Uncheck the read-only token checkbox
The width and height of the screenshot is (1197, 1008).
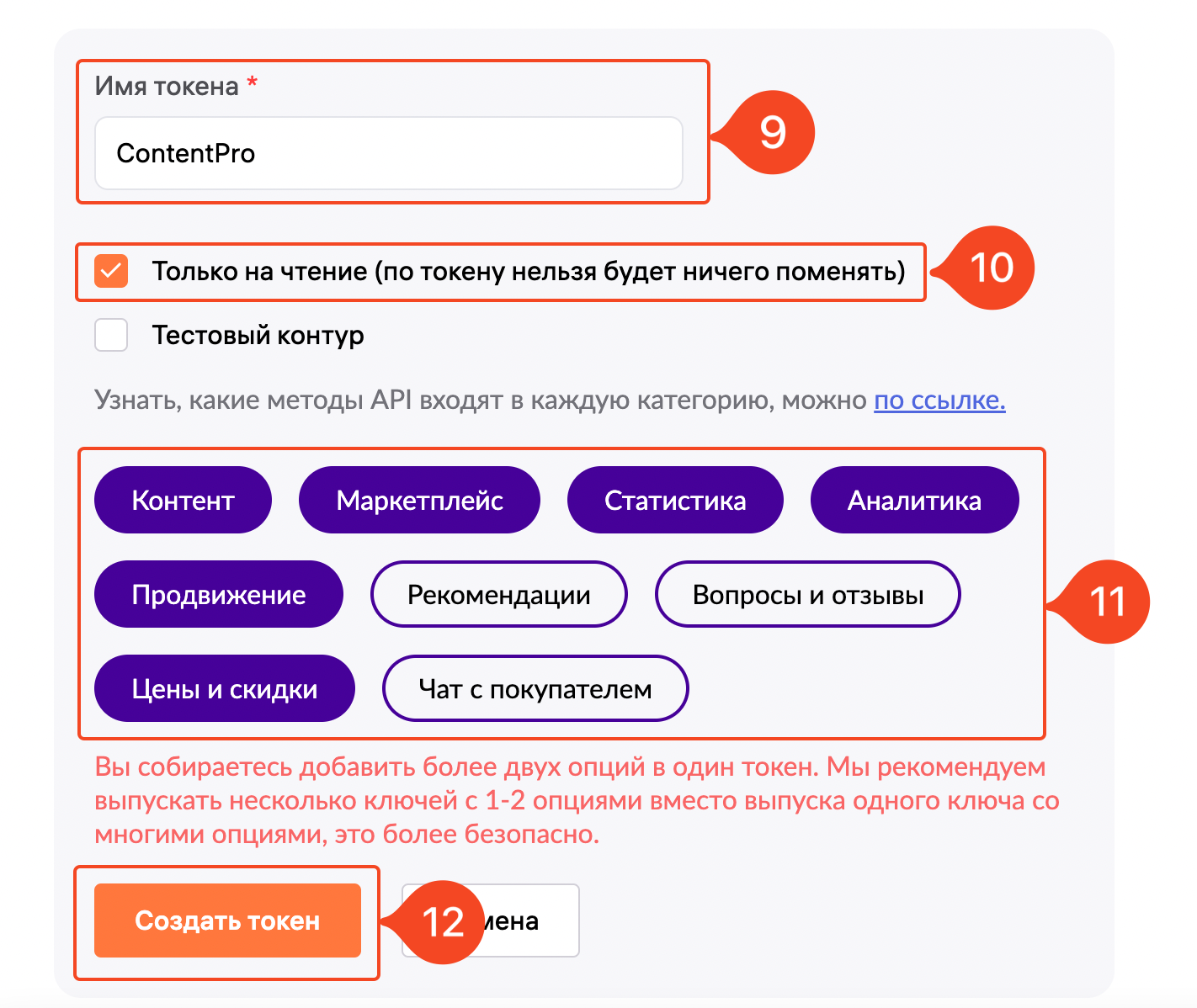[x=111, y=271]
